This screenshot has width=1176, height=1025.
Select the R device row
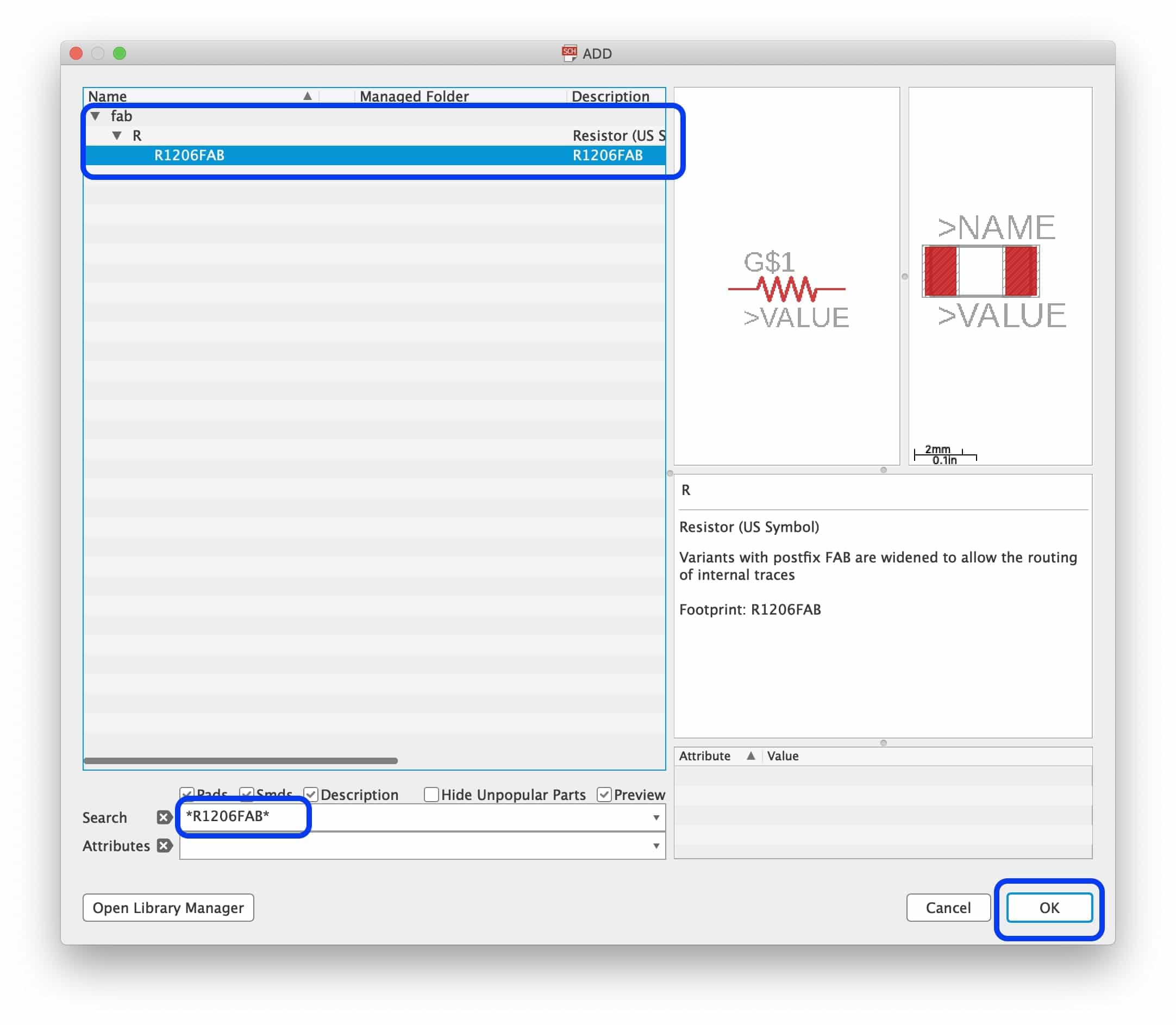[374, 135]
